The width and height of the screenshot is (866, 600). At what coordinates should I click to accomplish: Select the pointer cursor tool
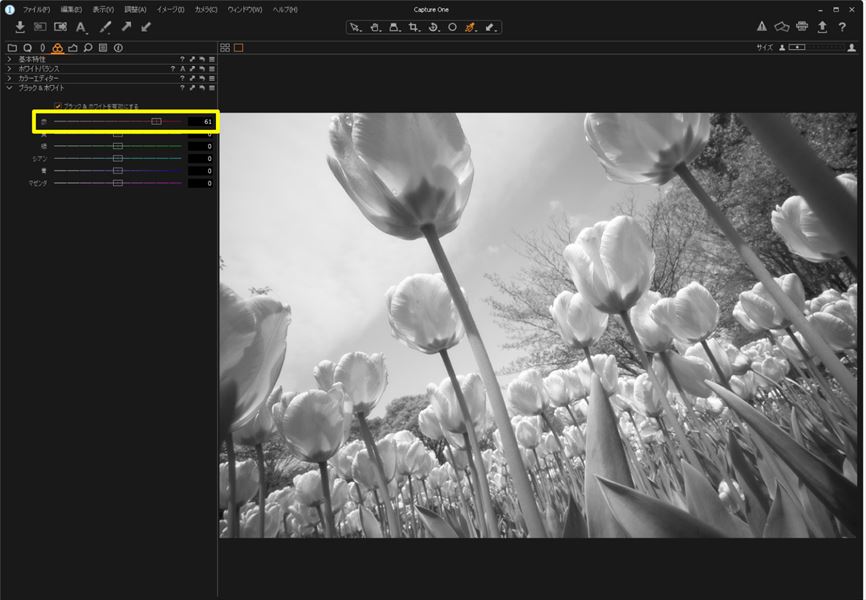click(x=356, y=27)
